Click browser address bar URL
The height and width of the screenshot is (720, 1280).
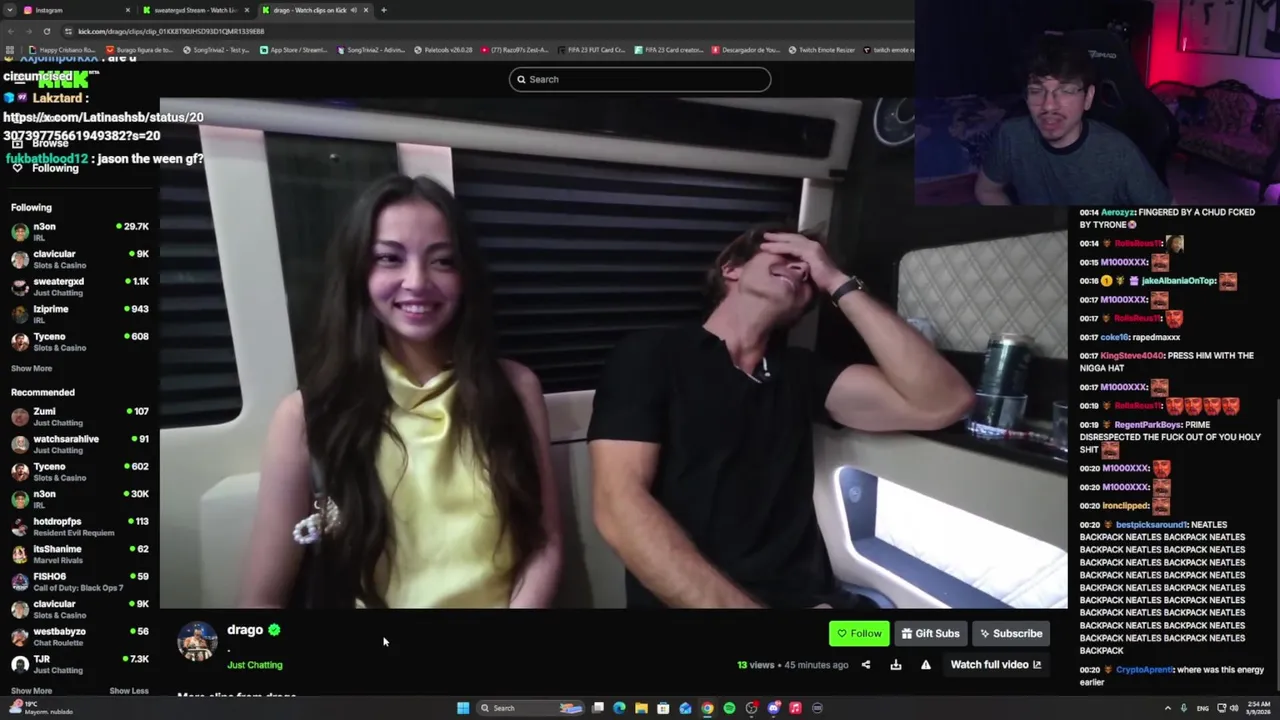(x=171, y=31)
